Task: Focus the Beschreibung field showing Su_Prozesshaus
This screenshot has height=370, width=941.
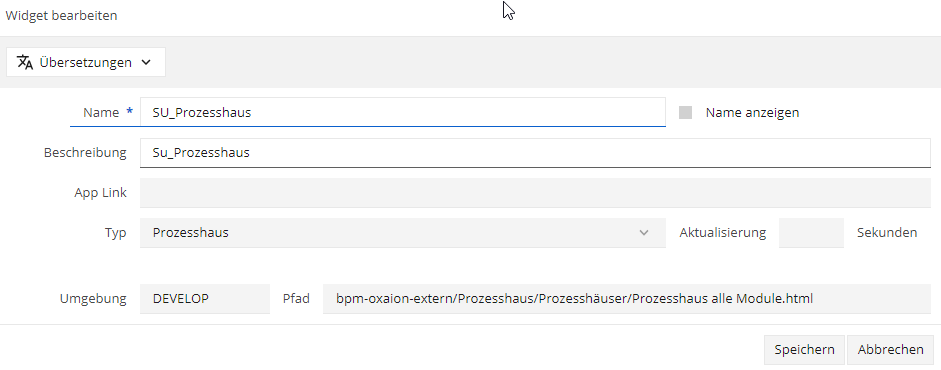Action: click(535, 152)
